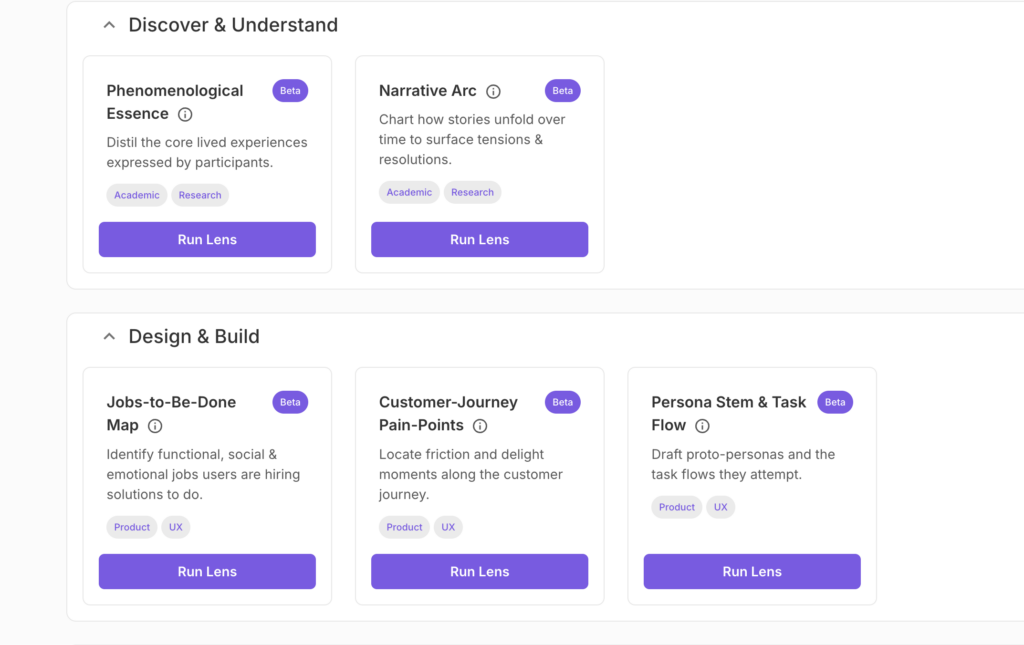
Task: Collapse the Design & Build section
Action: 109,337
